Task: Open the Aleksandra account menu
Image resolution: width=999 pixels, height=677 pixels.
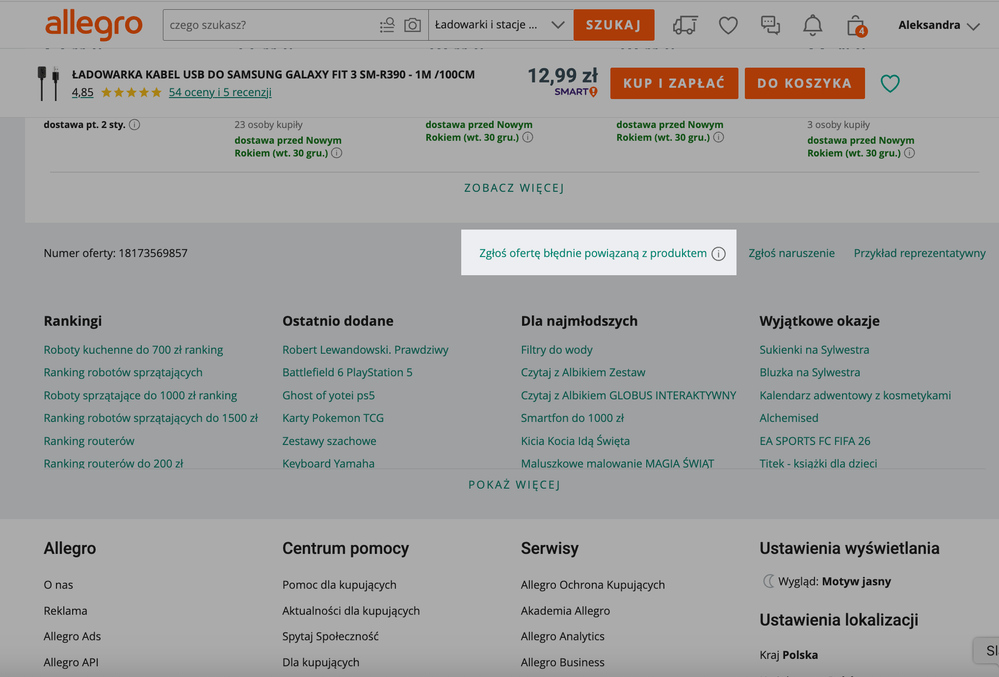Action: 938,25
